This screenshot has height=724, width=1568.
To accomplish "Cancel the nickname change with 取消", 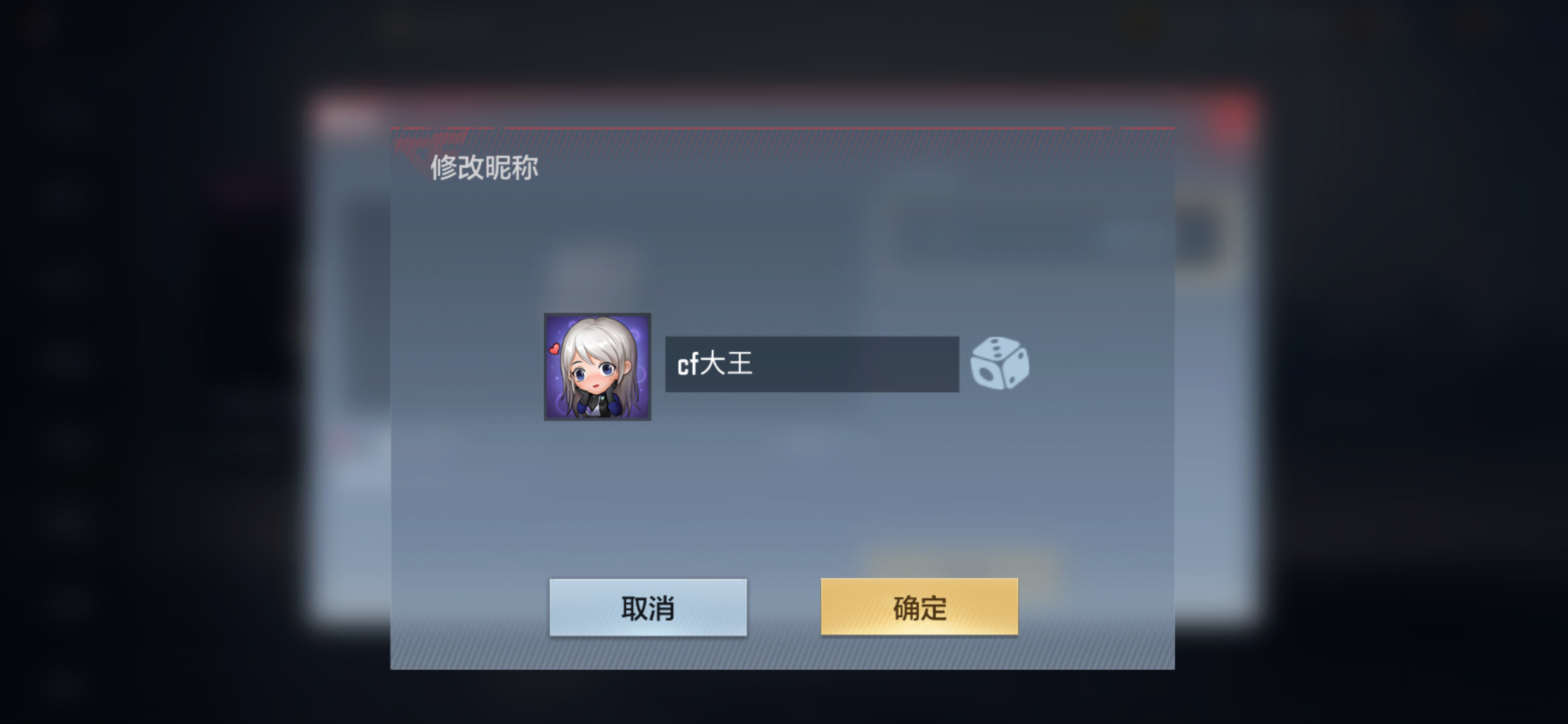I will click(x=648, y=607).
